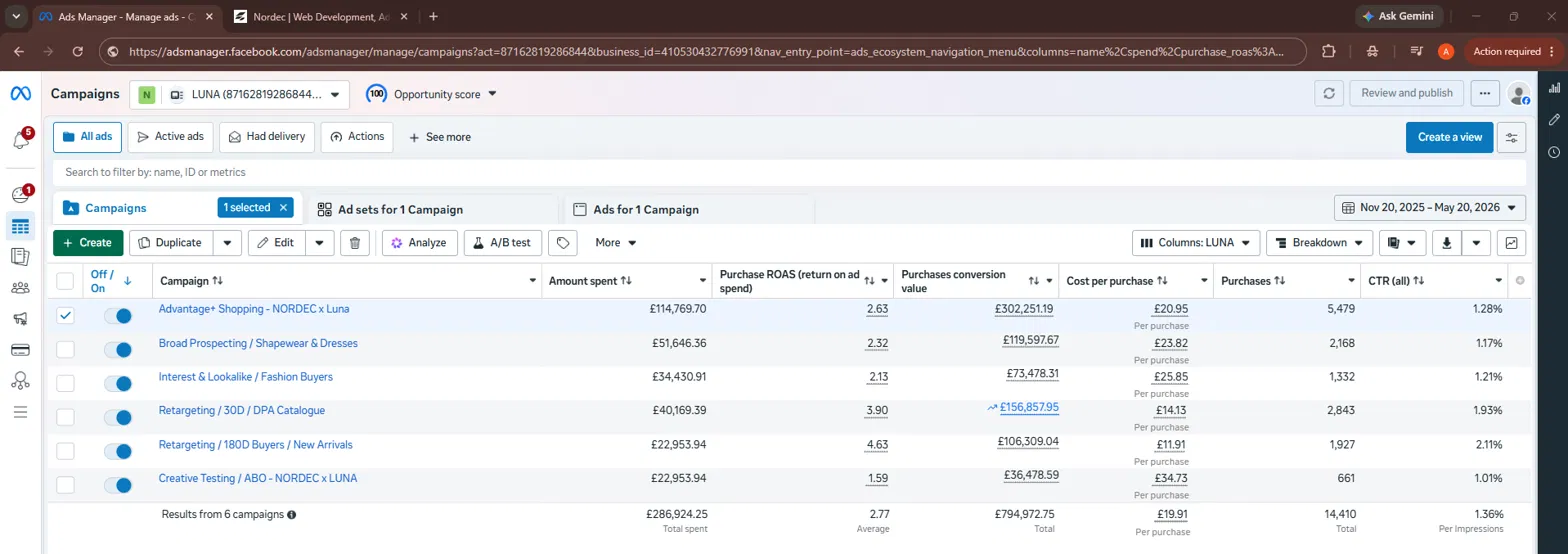Image resolution: width=1568 pixels, height=554 pixels.
Task: Uncheck the Advantage+ Shopping campaign checkbox
Action: coord(65,315)
